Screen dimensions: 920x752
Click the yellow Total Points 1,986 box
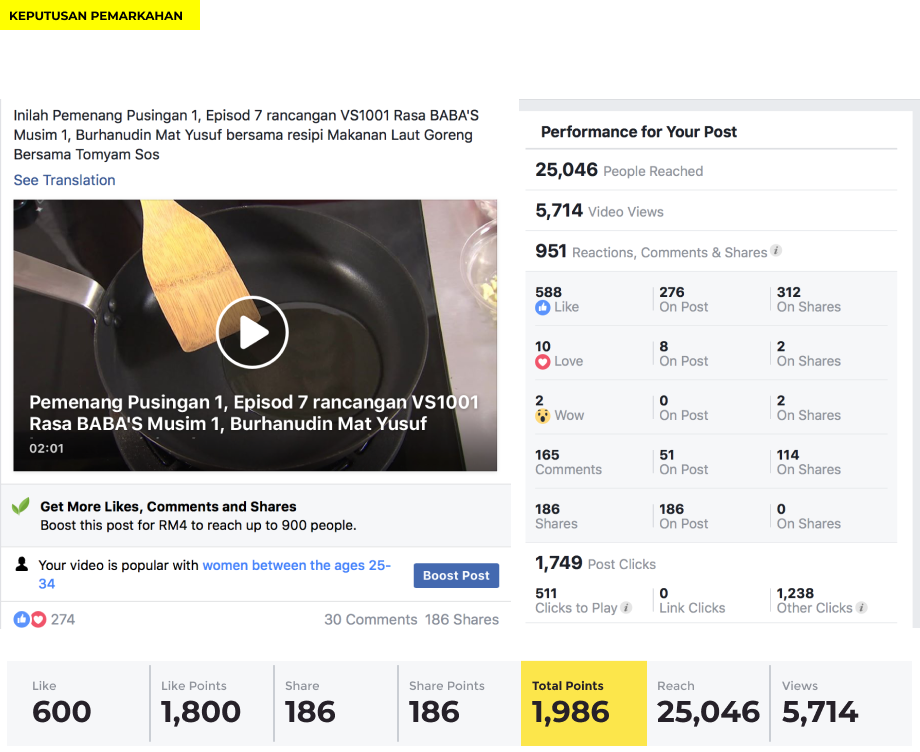coord(584,703)
